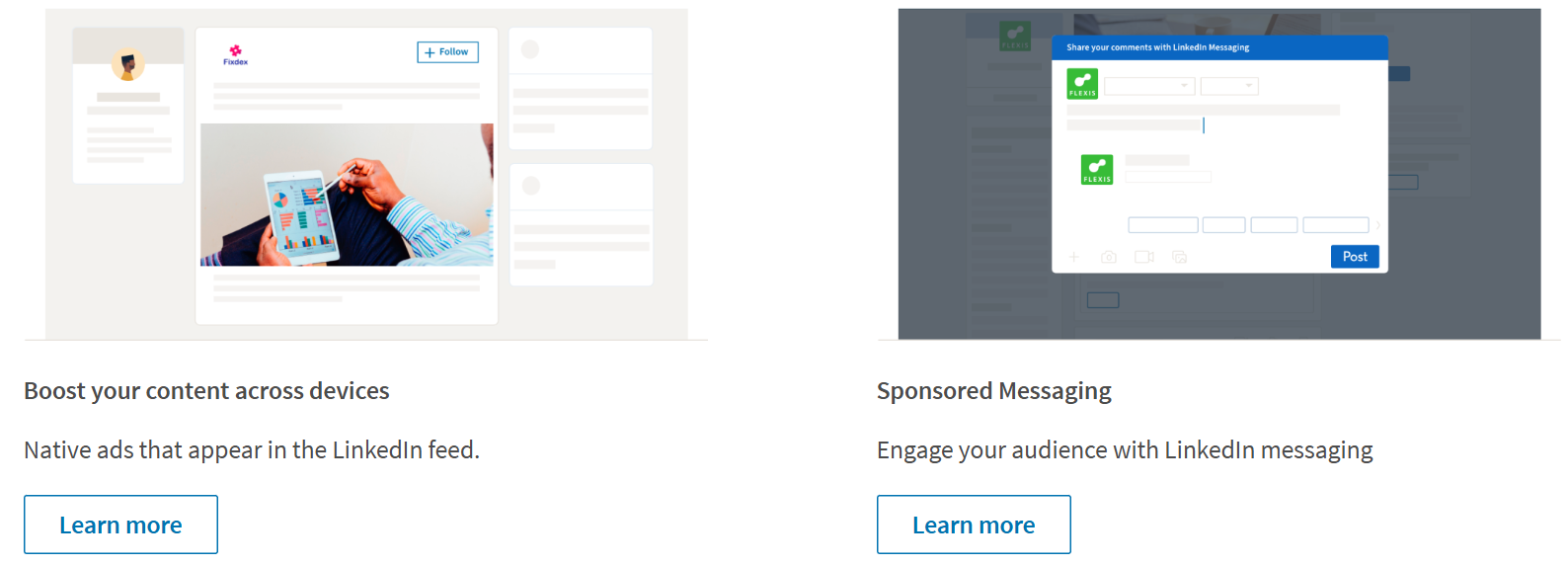1568x566 pixels.
Task: Click the camera icon in the message composer
Action: coord(1109,257)
